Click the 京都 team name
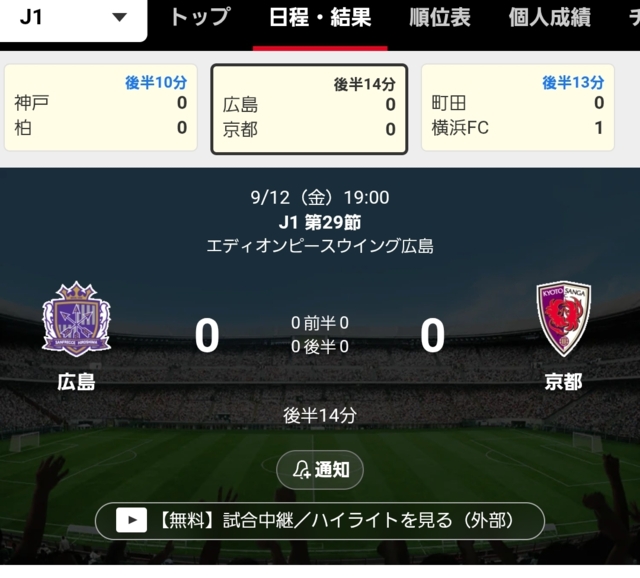This screenshot has height=578, width=640. coord(564,382)
